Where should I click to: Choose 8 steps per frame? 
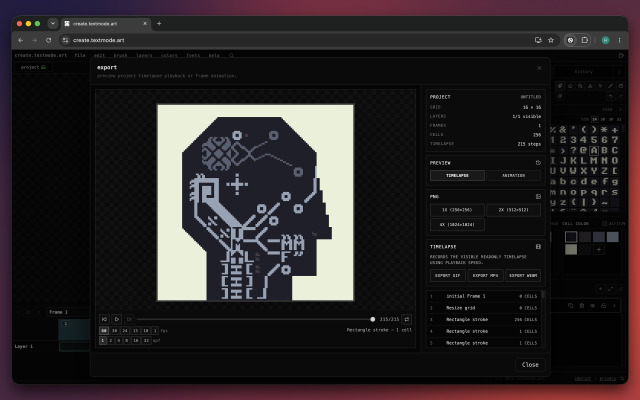pos(127,340)
